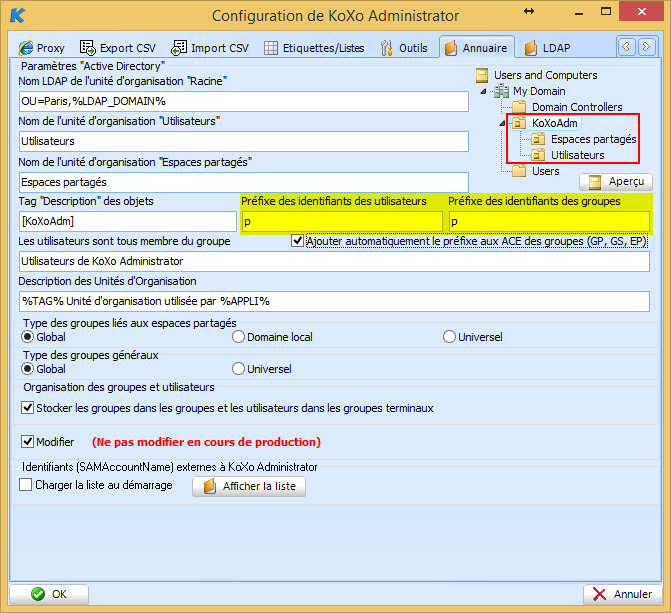The image size is (671, 613).
Task: Cancel with the Annuler button
Action: pos(623,594)
